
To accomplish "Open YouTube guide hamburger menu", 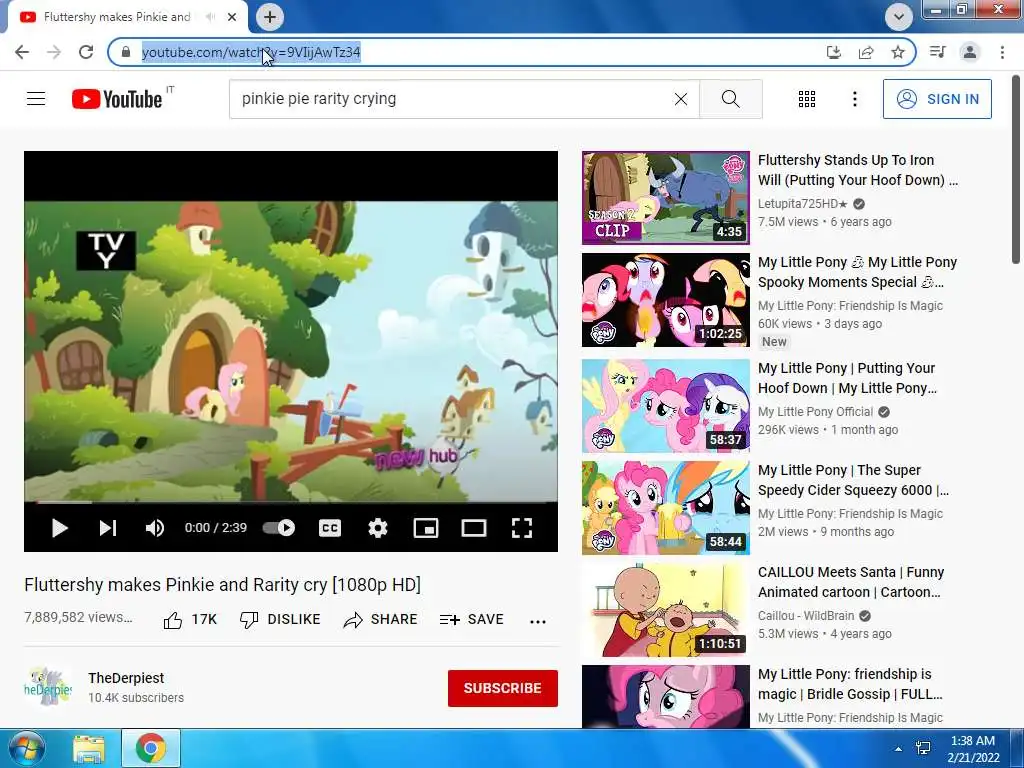I will click(36, 99).
